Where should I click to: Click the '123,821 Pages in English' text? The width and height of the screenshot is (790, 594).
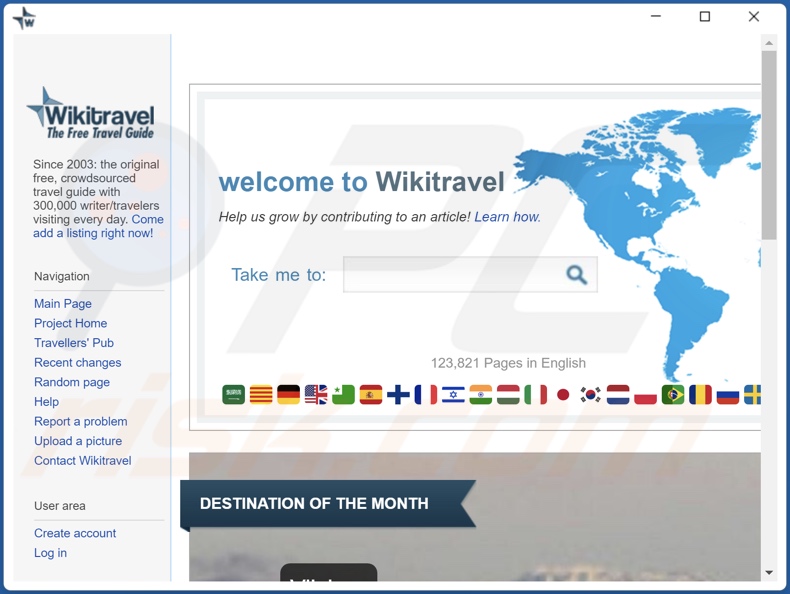508,363
